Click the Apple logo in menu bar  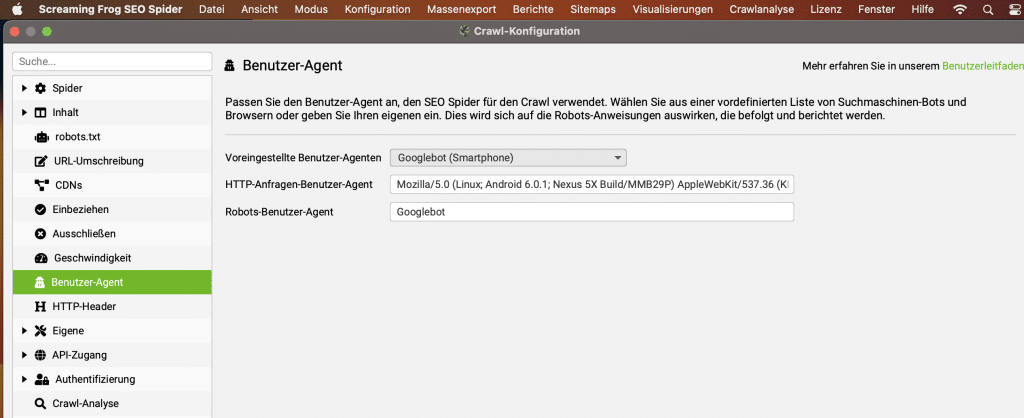17,9
